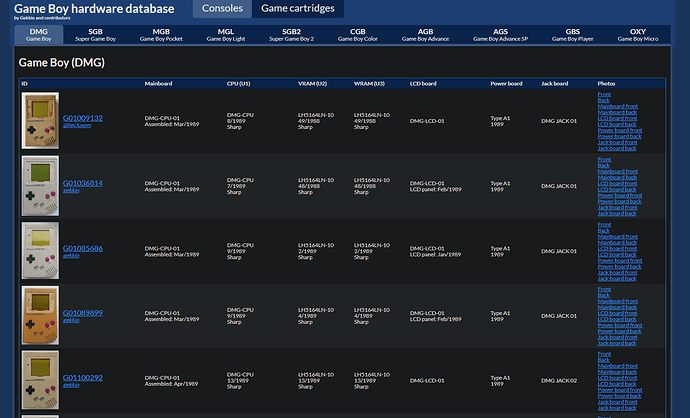Click the thumbnail photo of console G01085686
690x418 pixels.
click(40, 250)
